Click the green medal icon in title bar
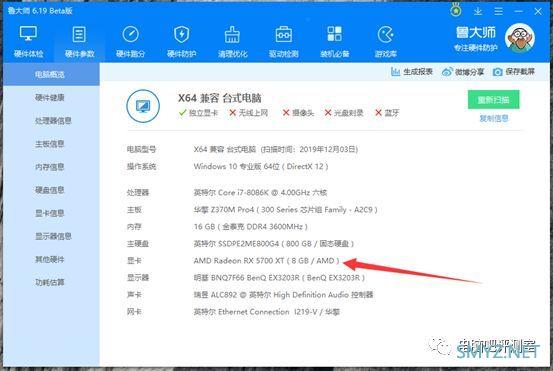 coord(456,10)
